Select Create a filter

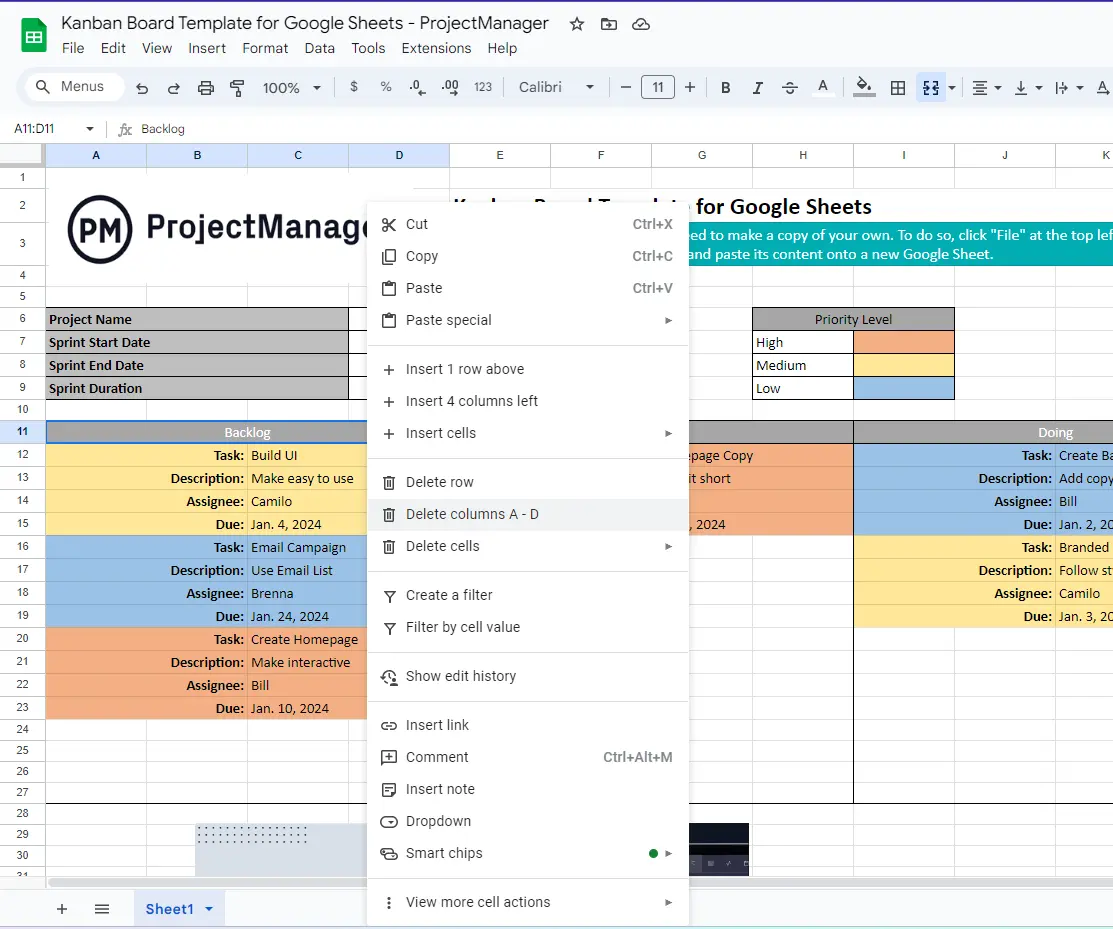coord(527,595)
